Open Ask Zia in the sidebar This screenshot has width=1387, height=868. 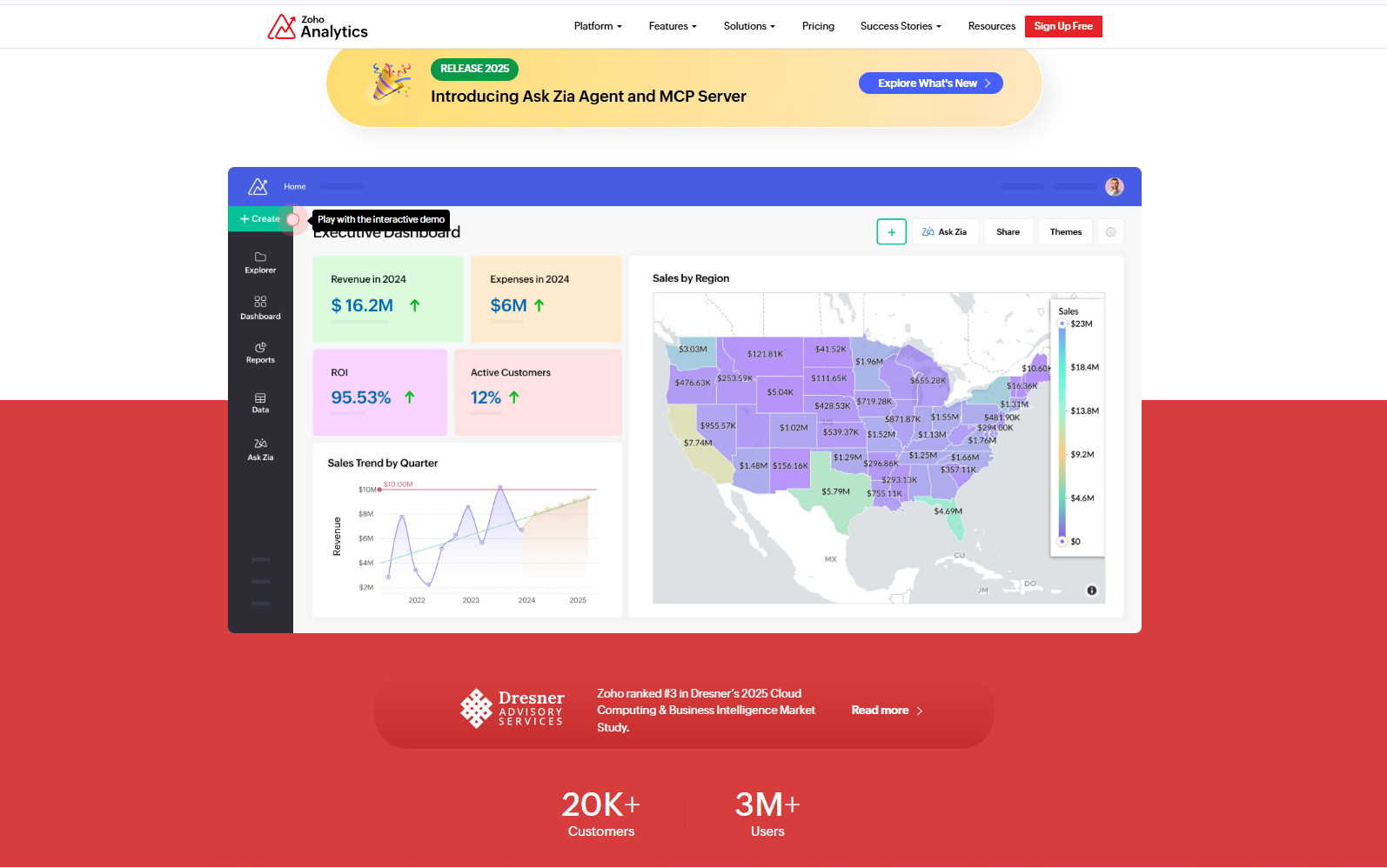coord(260,450)
